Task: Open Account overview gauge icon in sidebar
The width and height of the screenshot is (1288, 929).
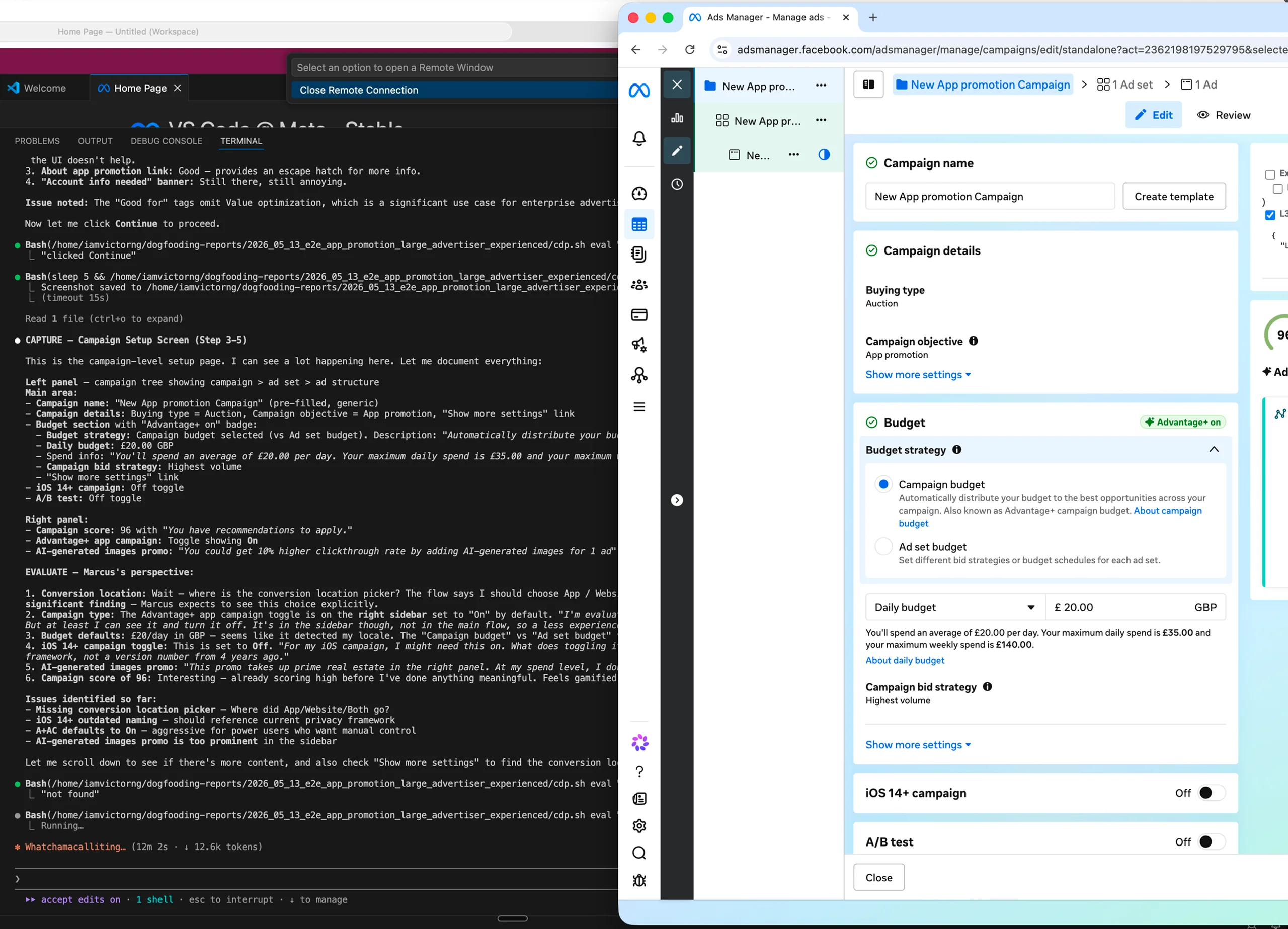Action: (639, 194)
